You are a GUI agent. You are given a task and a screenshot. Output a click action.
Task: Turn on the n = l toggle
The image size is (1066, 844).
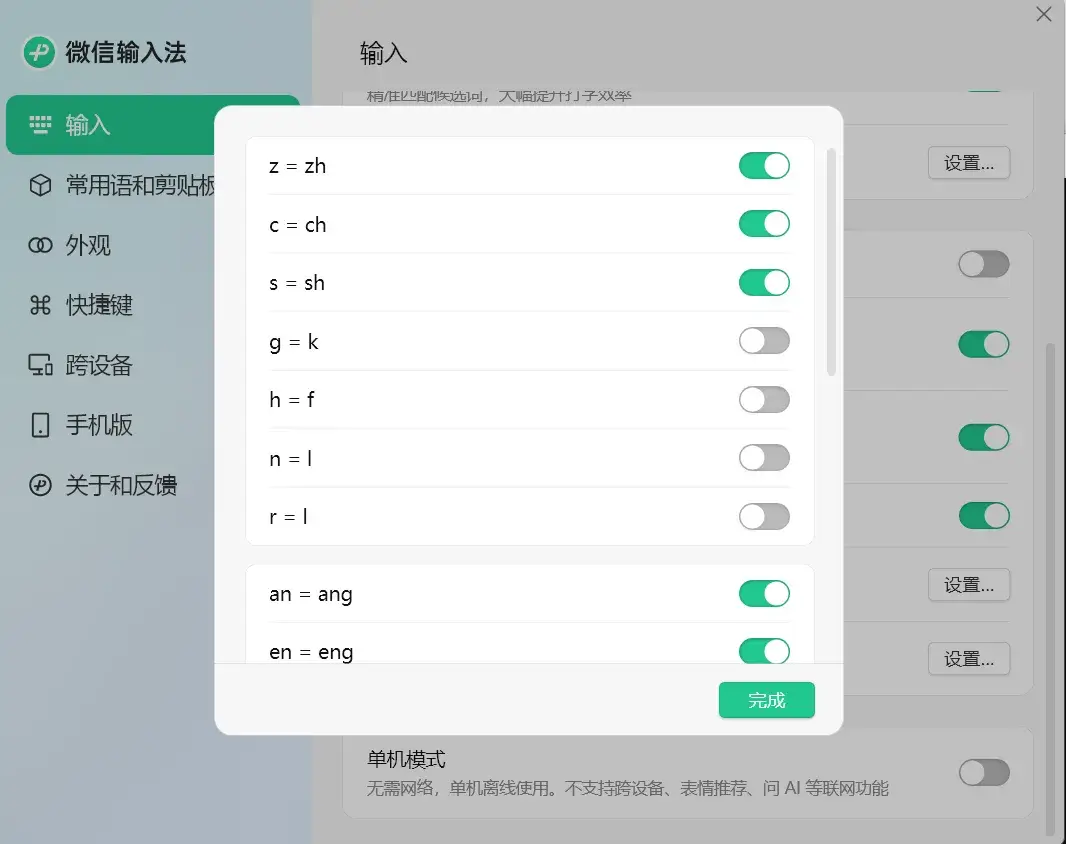pyautogui.click(x=764, y=458)
